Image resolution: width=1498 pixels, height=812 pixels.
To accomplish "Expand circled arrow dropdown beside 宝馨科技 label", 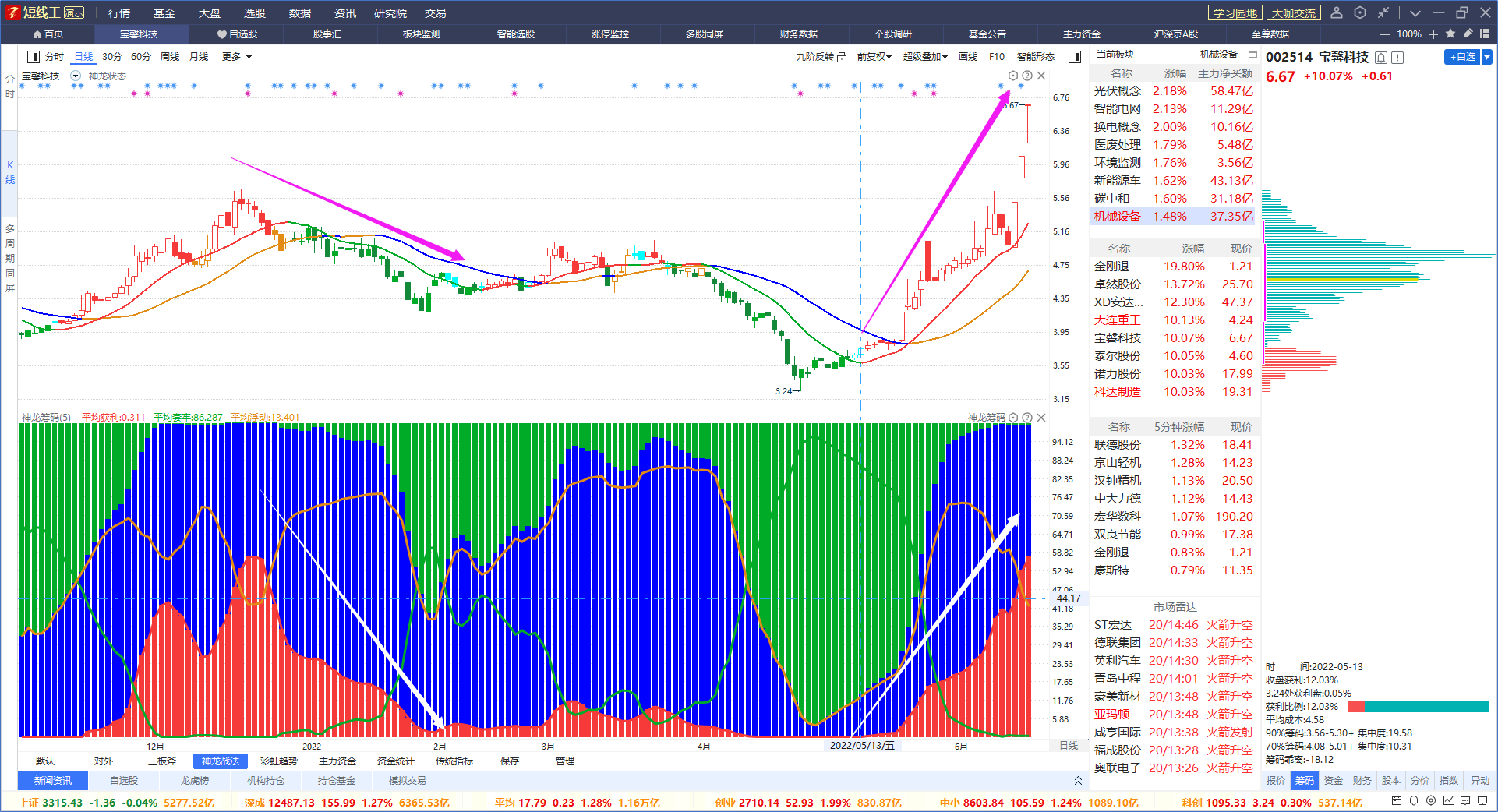I will (76, 76).
